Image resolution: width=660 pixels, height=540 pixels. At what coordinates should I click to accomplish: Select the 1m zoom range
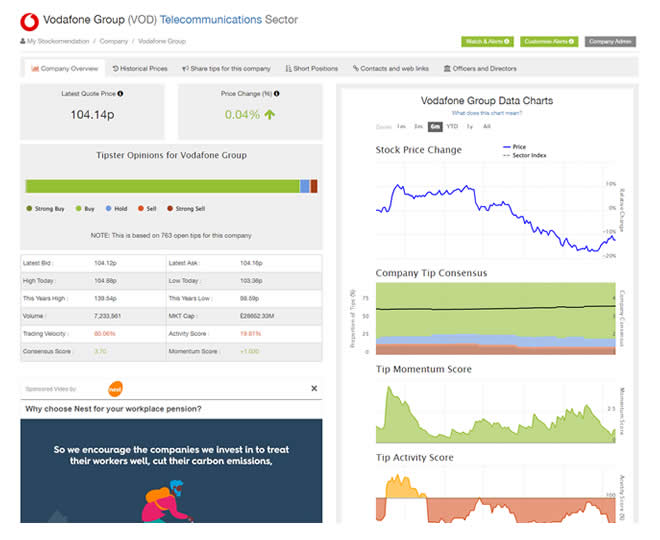pyautogui.click(x=401, y=127)
